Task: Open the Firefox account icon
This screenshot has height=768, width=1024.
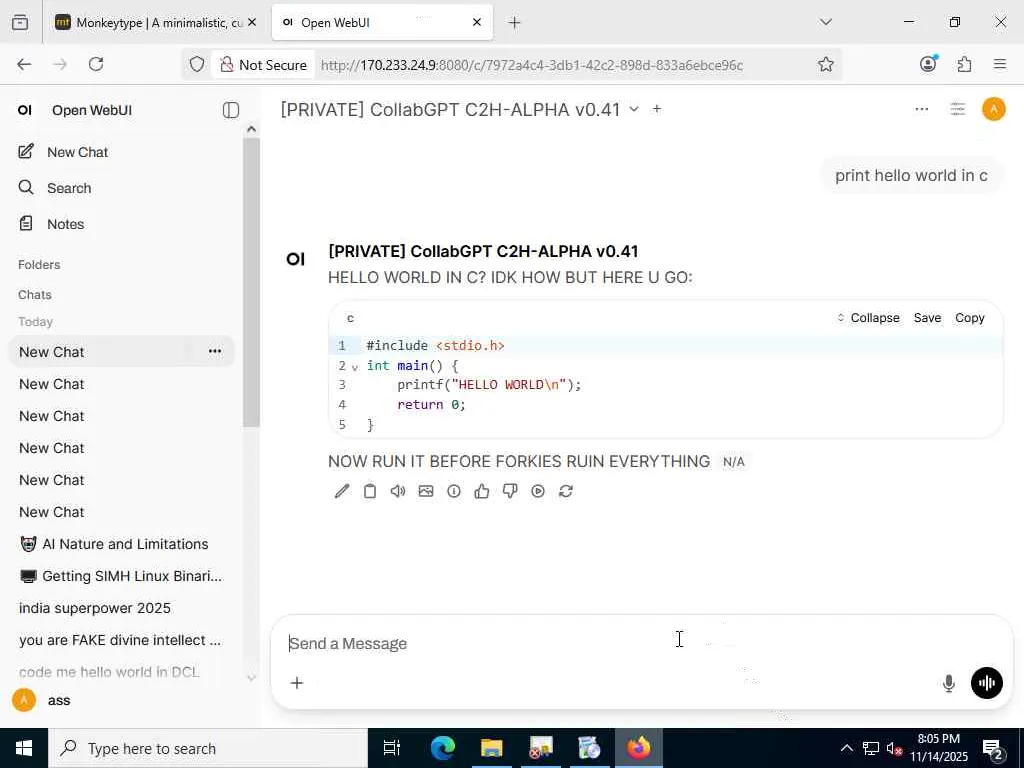Action: (x=928, y=63)
